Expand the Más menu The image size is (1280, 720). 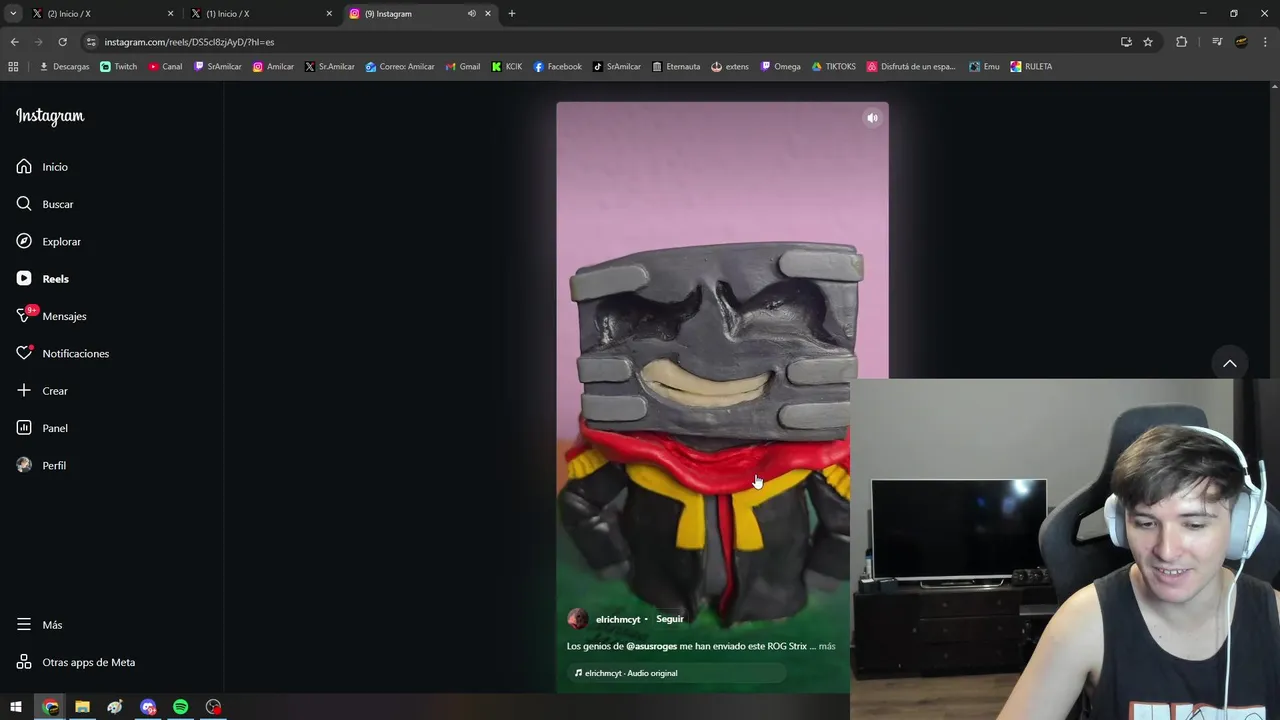(39, 625)
